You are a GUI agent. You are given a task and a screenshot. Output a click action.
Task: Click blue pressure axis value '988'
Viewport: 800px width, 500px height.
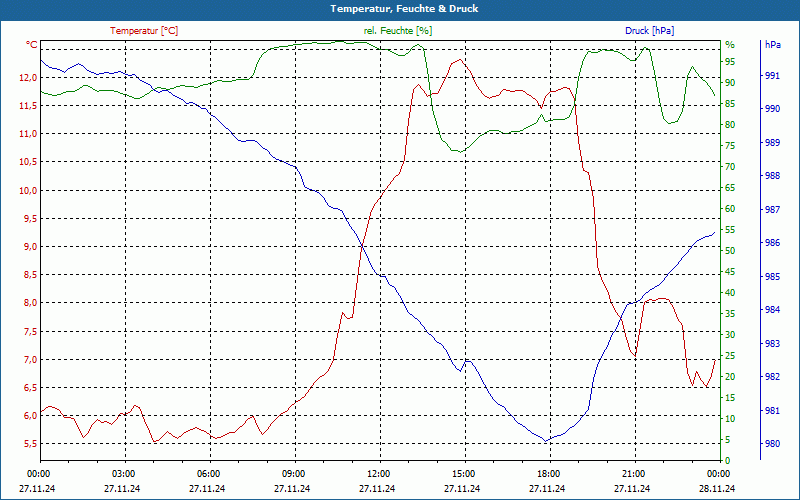pyautogui.click(x=773, y=176)
